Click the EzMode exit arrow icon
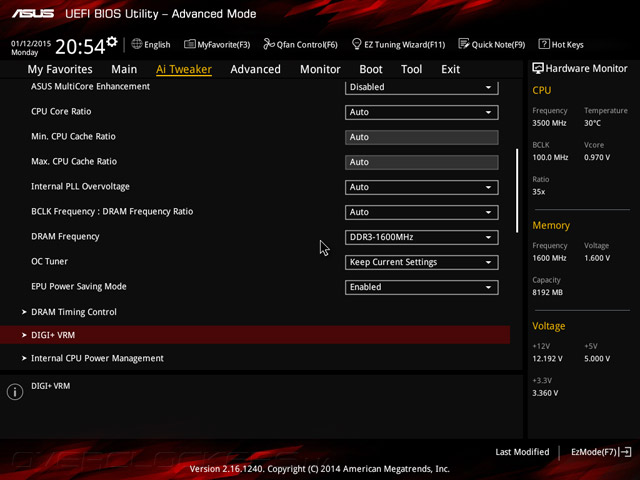The height and width of the screenshot is (480, 640). click(625, 452)
